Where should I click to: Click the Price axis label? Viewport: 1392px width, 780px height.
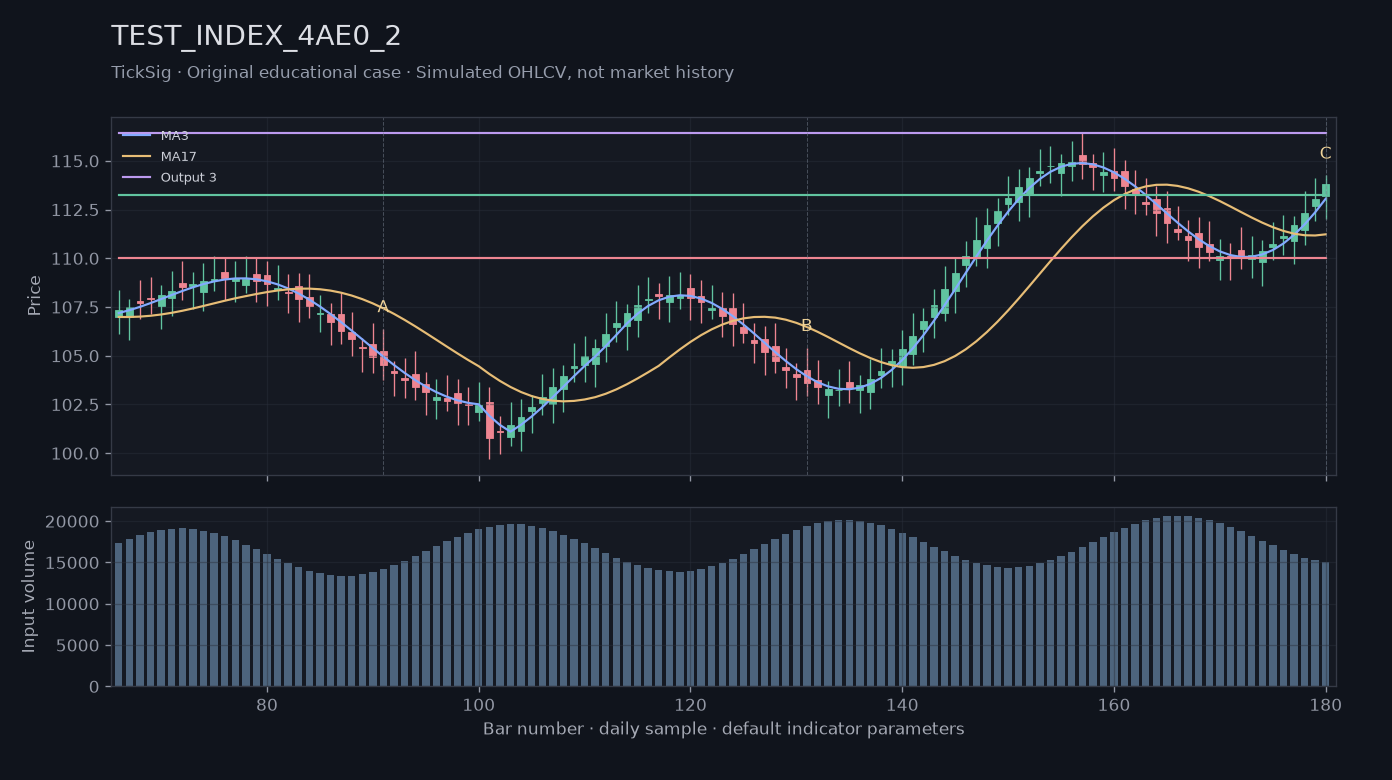pos(35,295)
